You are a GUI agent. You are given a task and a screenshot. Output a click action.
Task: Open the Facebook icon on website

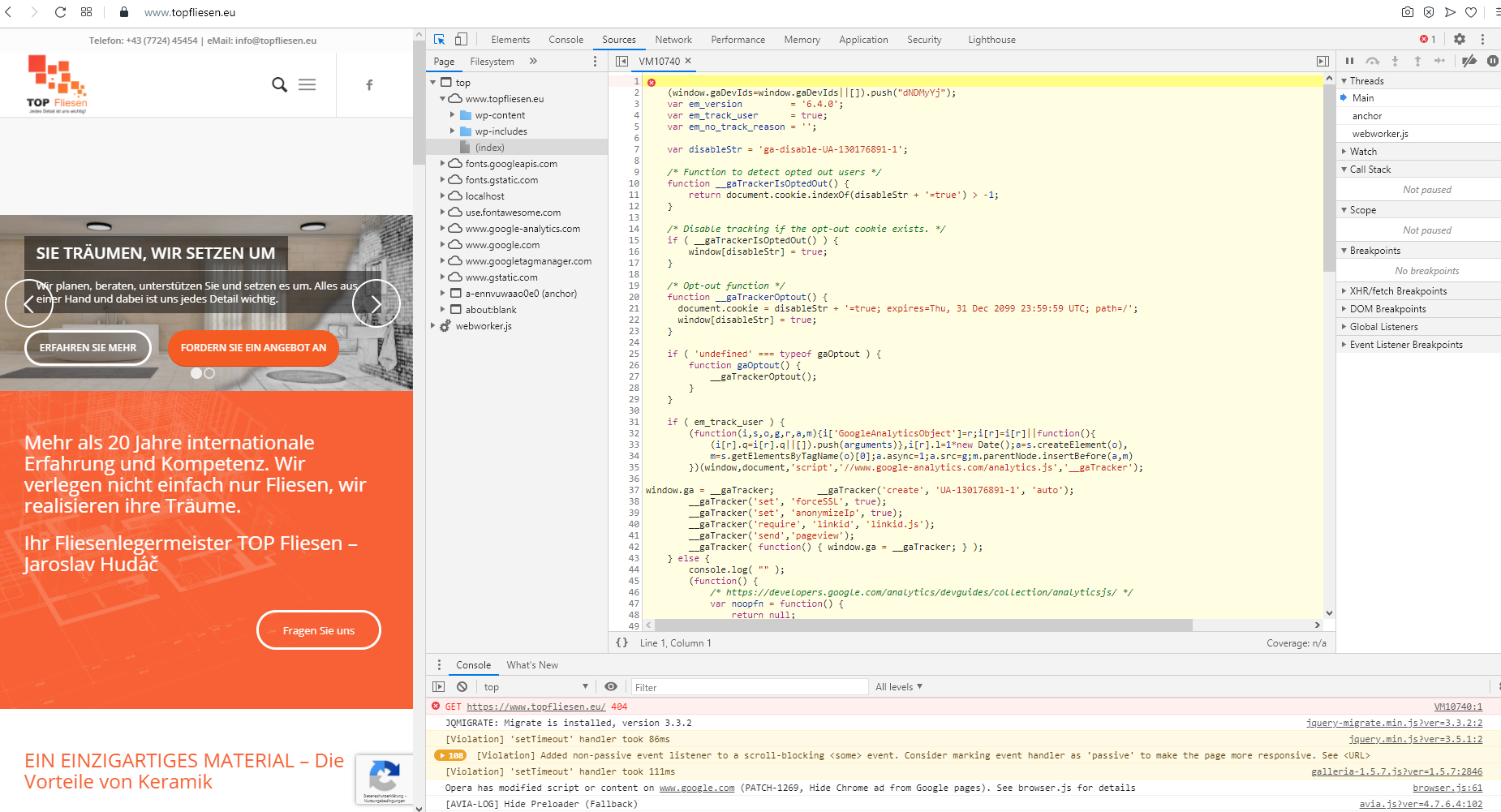pyautogui.click(x=369, y=84)
